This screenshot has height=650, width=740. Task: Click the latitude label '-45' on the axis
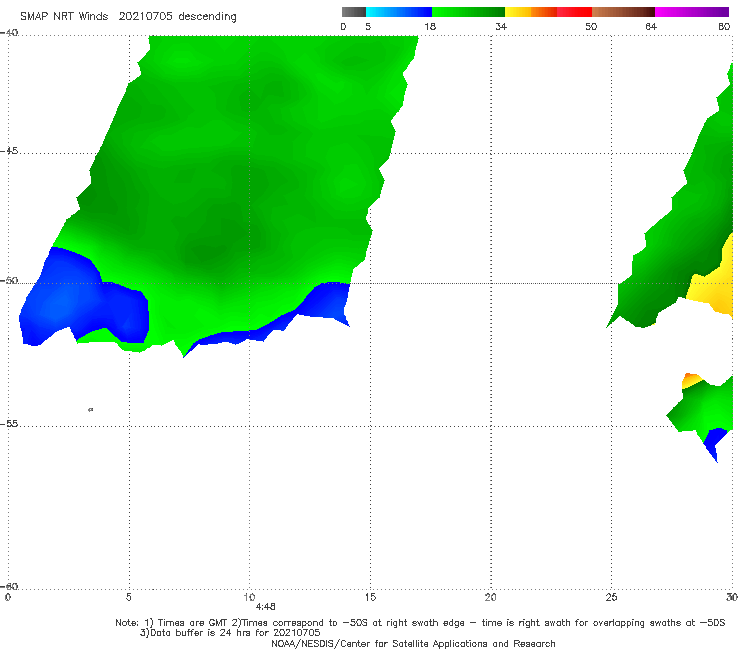pos(9,151)
